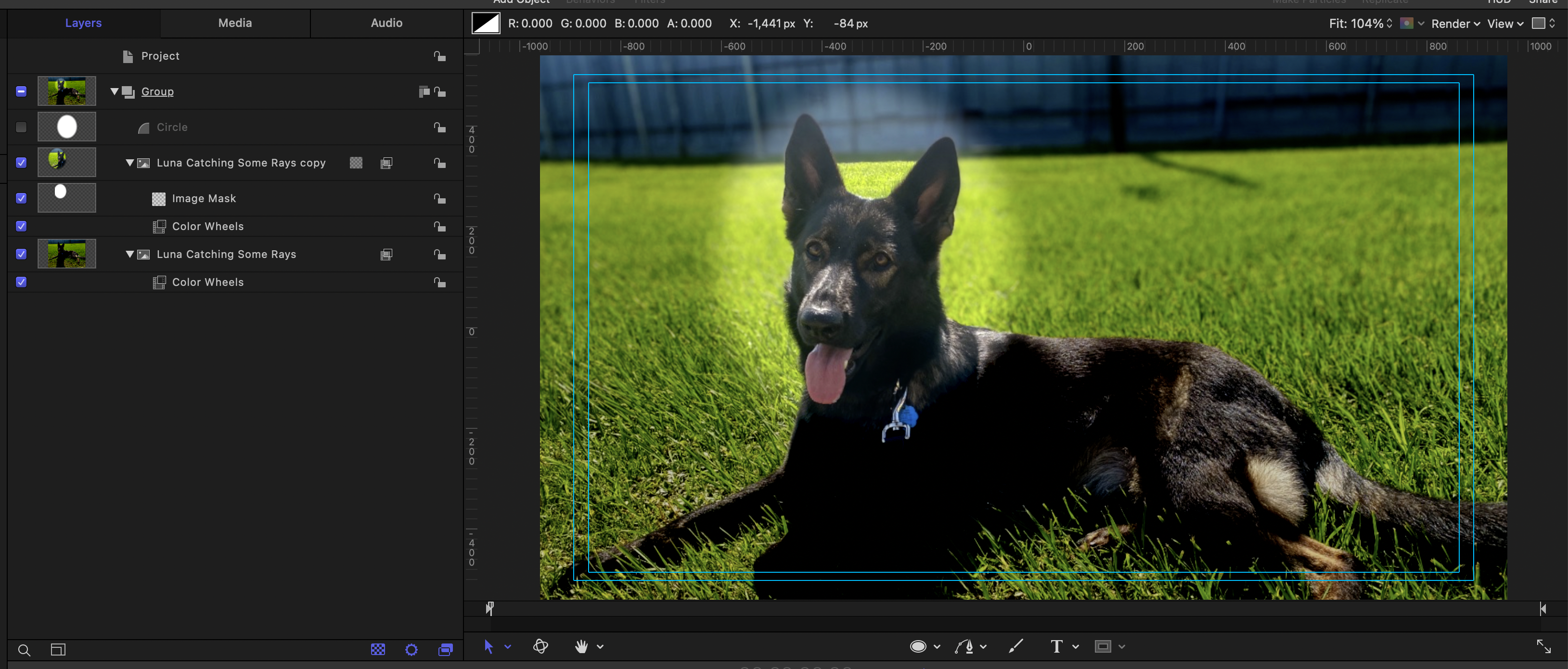Screen dimensions: 1568x669
Task: Select the ellipse shape tool
Action: pos(918,646)
